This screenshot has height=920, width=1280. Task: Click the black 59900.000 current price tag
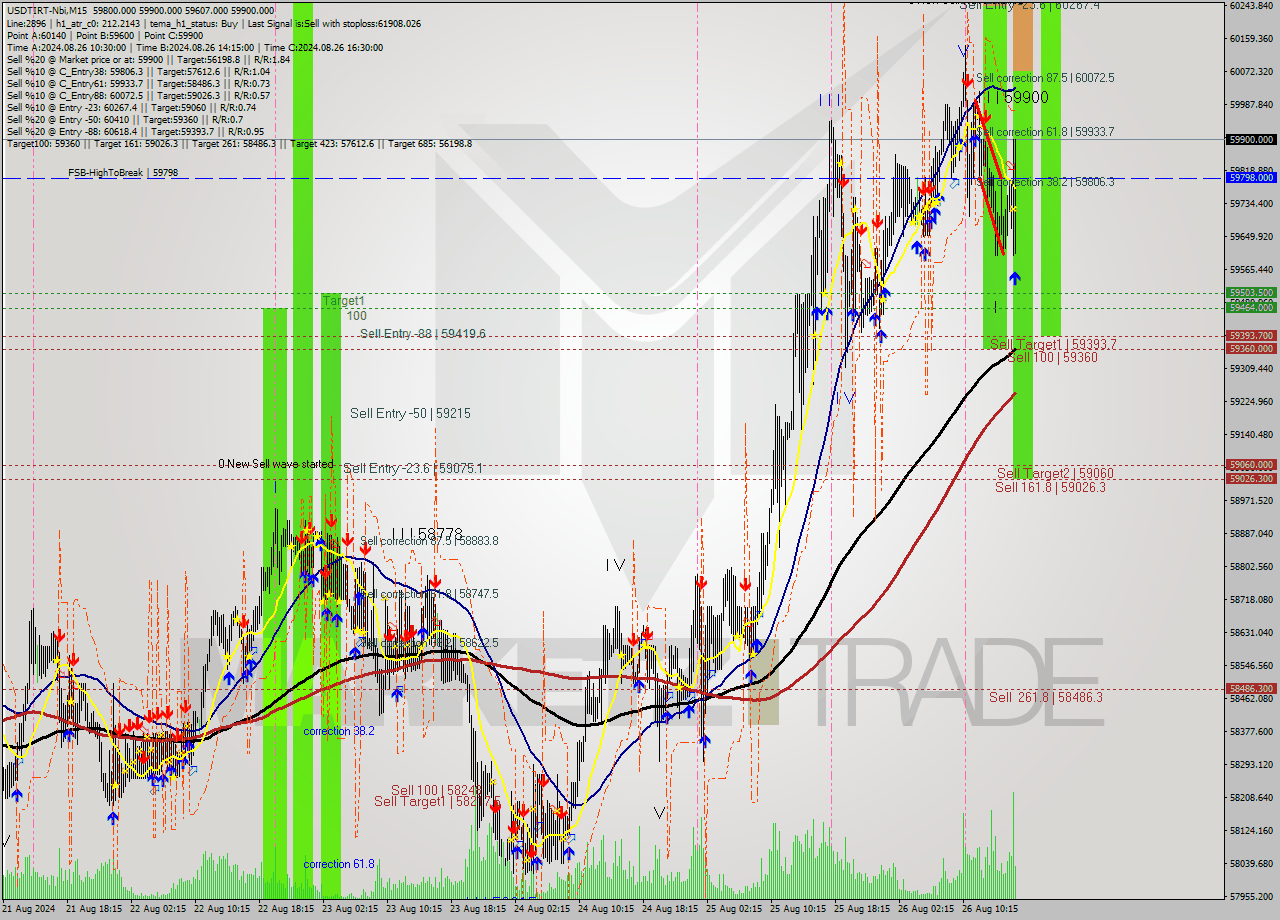pyautogui.click(x=1250, y=140)
